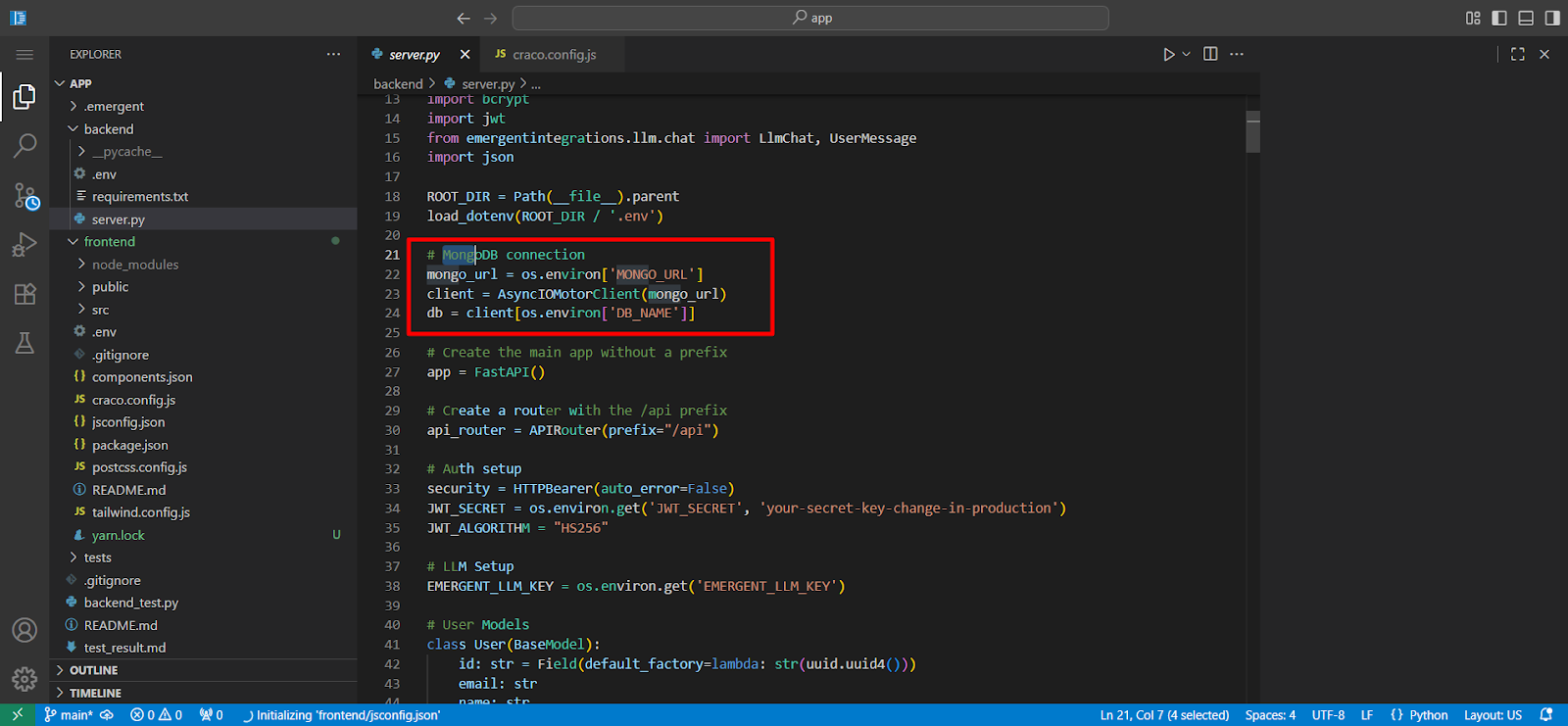This screenshot has width=1568, height=726.
Task: Open the errors and warnings problems indicator
Action: (x=157, y=715)
